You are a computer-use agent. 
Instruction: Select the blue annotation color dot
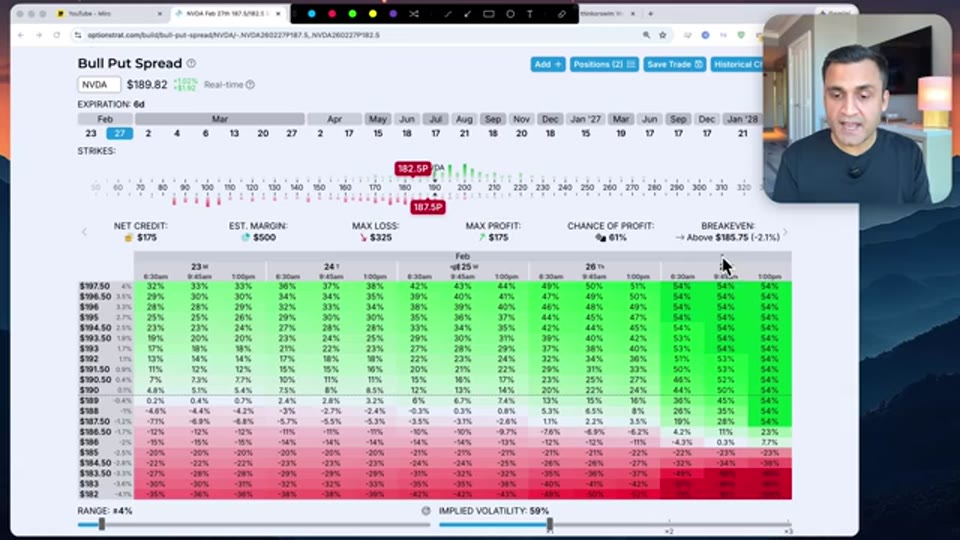312,13
